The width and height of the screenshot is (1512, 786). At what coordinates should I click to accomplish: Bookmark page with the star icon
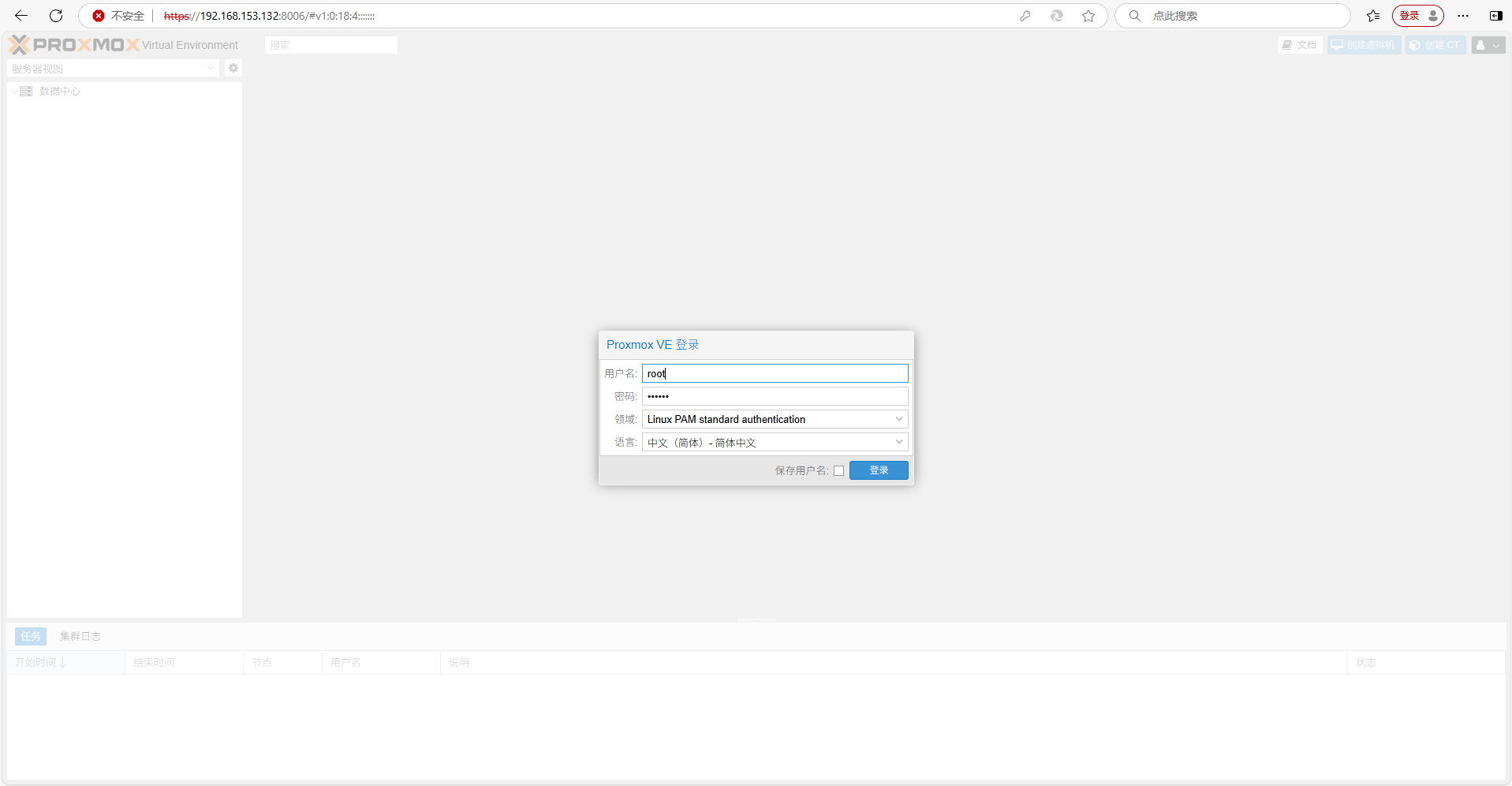click(x=1088, y=16)
